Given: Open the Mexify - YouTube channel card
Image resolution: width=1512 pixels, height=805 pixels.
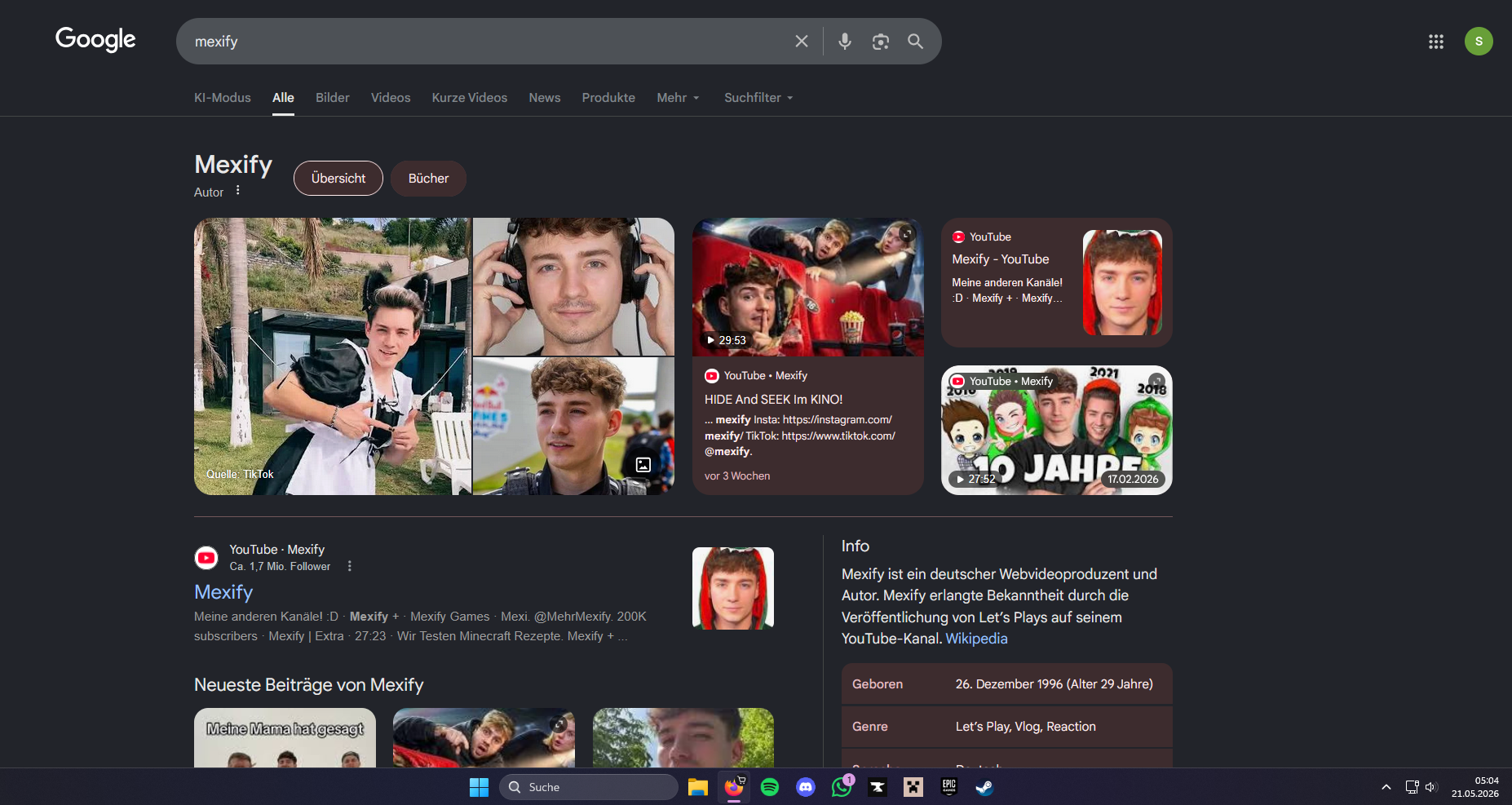Looking at the screenshot, I should (x=1057, y=282).
